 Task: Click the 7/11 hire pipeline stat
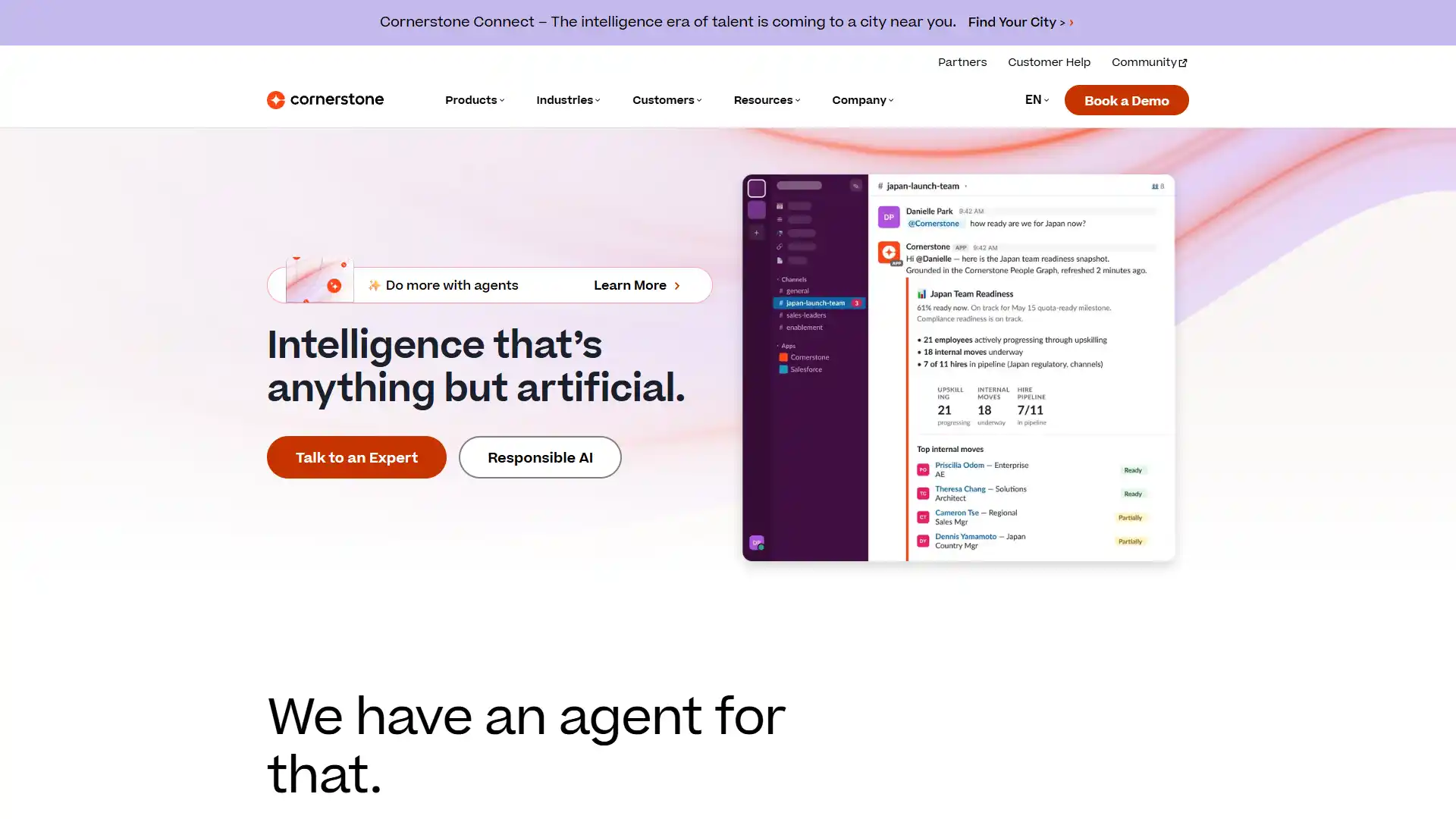1031,410
